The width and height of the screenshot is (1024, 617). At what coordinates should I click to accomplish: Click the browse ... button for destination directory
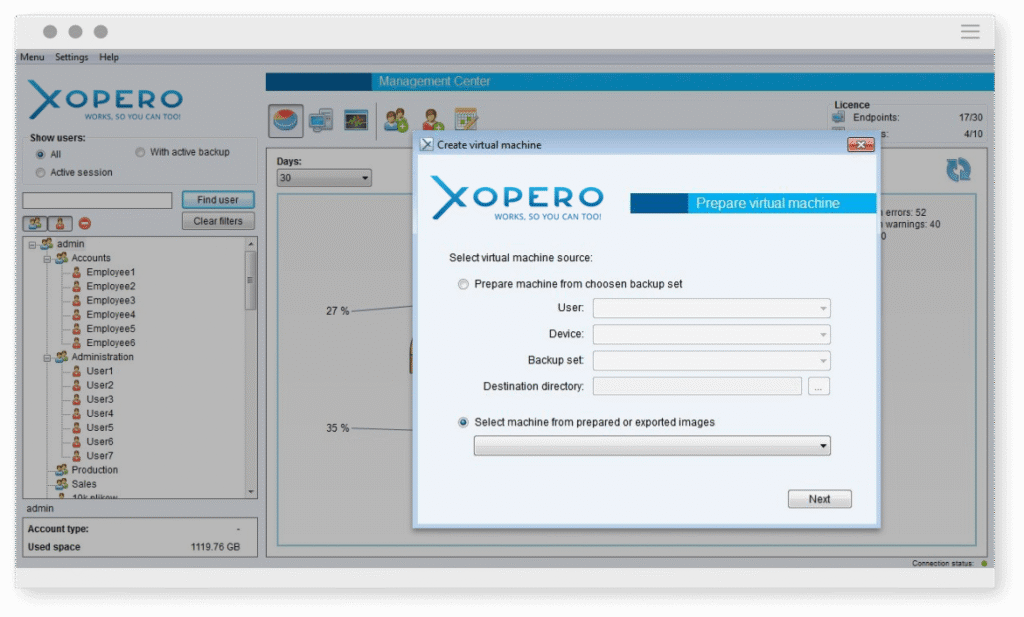pyautogui.click(x=818, y=387)
